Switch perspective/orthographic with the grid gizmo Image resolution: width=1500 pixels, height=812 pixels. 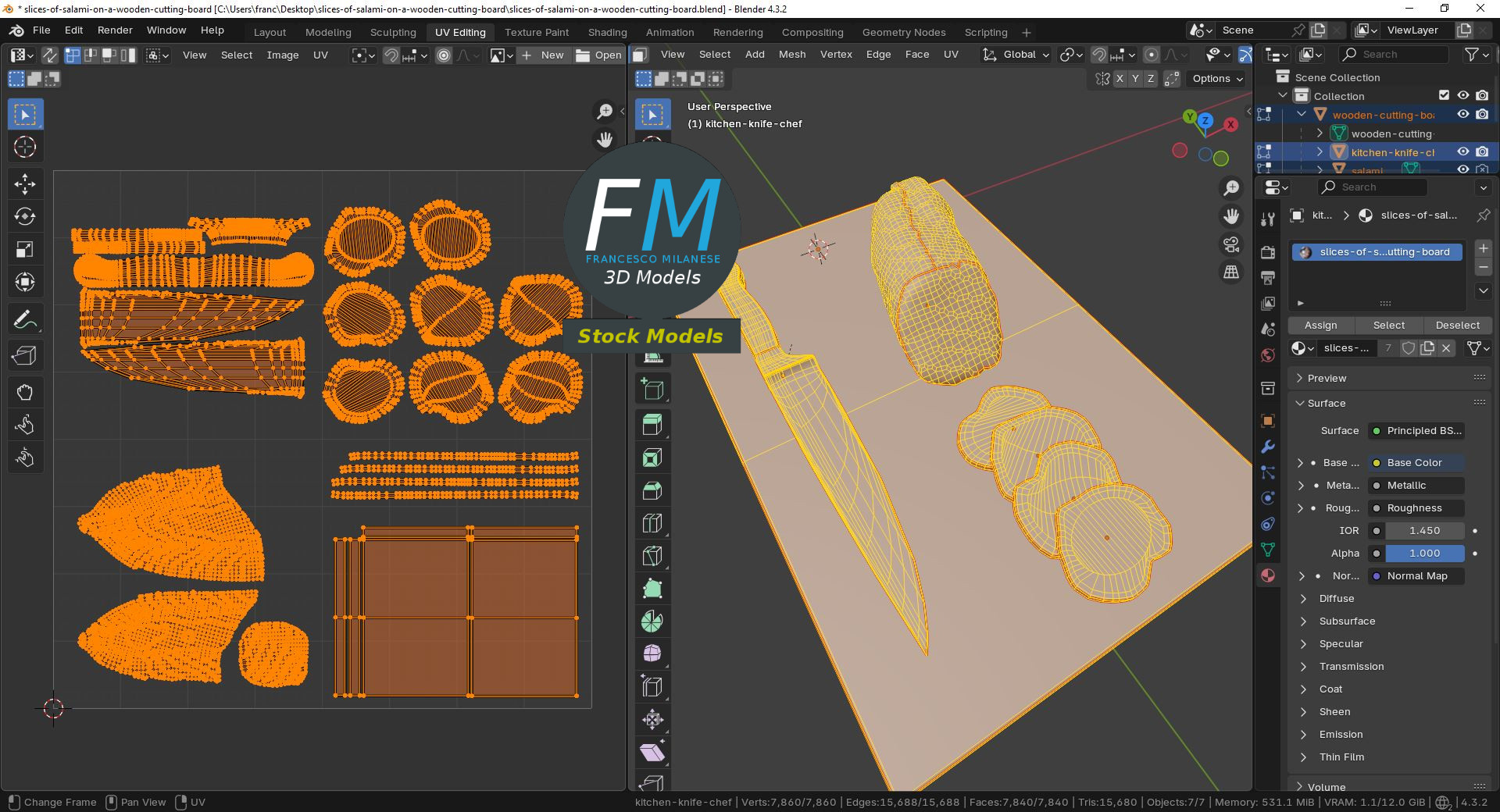point(1231,272)
